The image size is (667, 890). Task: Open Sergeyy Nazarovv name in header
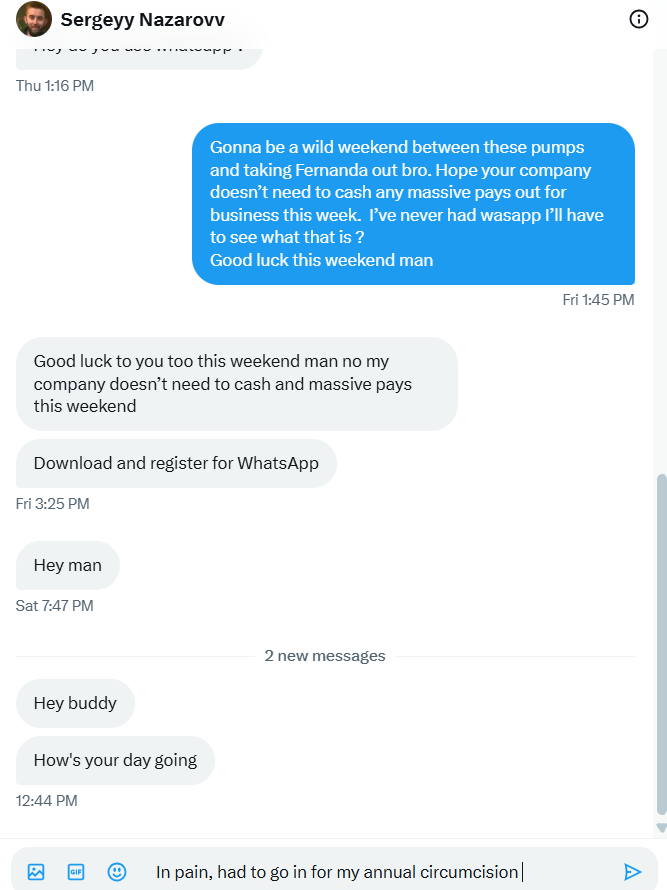click(142, 20)
